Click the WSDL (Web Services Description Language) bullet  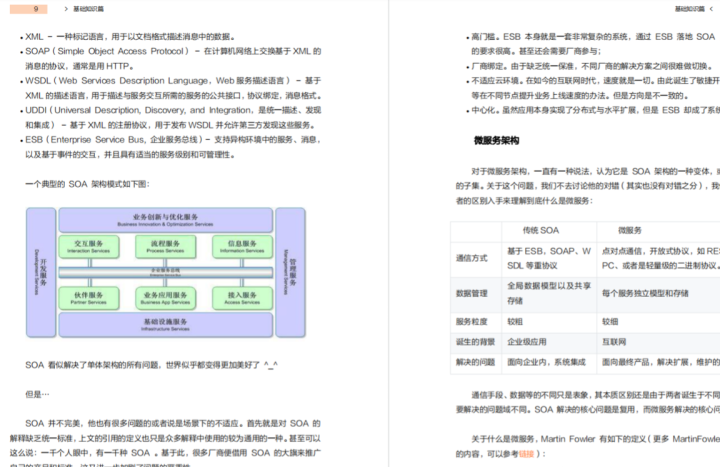point(171,88)
